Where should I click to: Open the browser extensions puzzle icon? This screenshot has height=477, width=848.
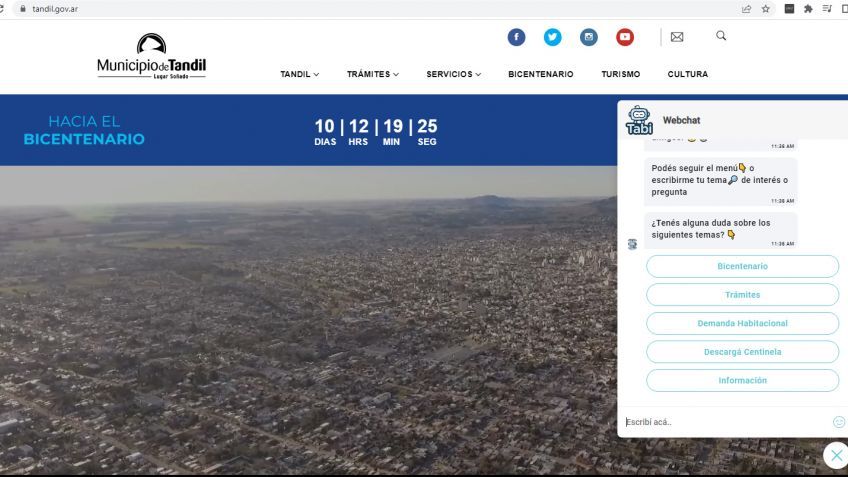pos(808,9)
